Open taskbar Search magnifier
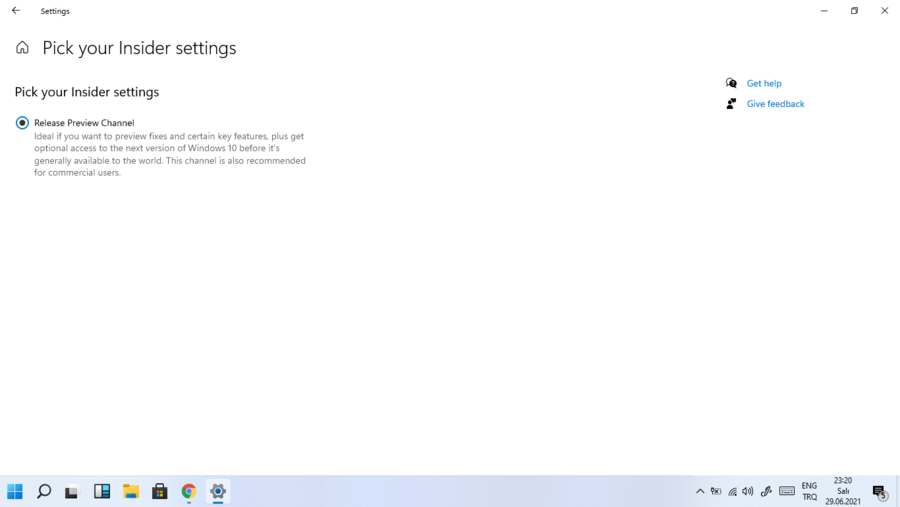 point(44,491)
